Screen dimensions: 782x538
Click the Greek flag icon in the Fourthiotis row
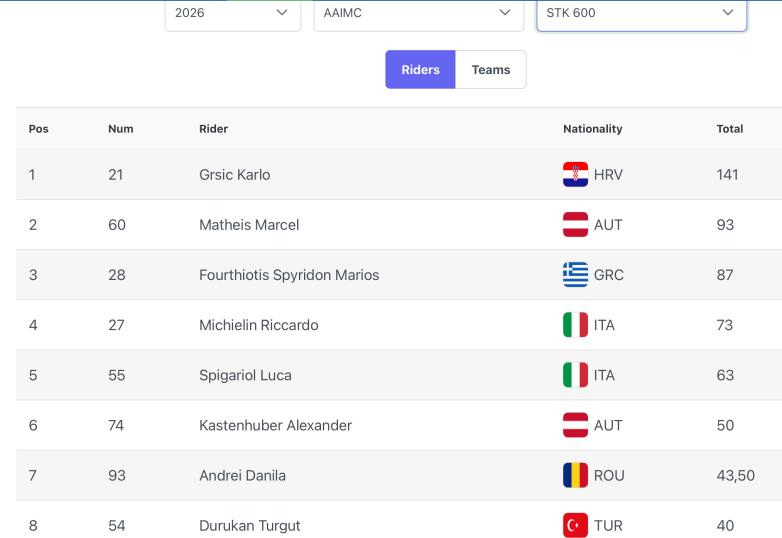click(x=575, y=275)
